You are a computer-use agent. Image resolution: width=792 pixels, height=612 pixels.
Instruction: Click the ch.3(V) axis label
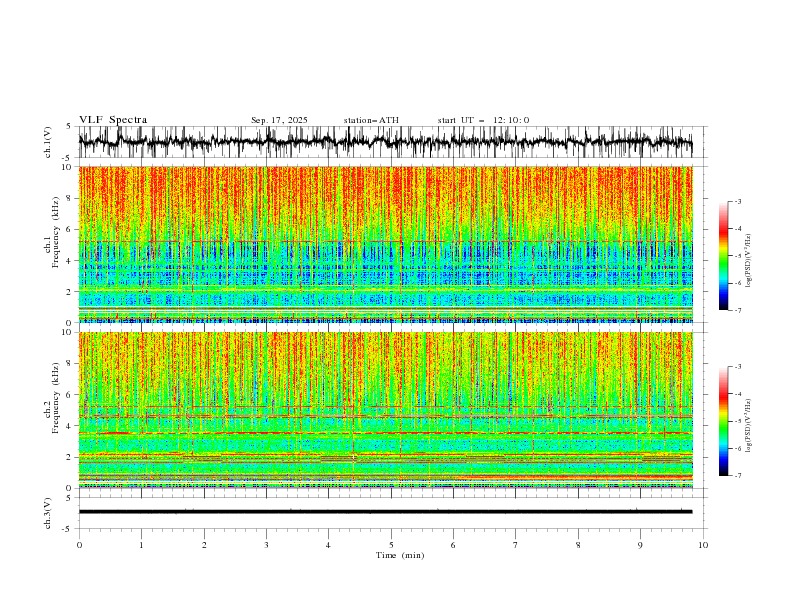coord(48,513)
